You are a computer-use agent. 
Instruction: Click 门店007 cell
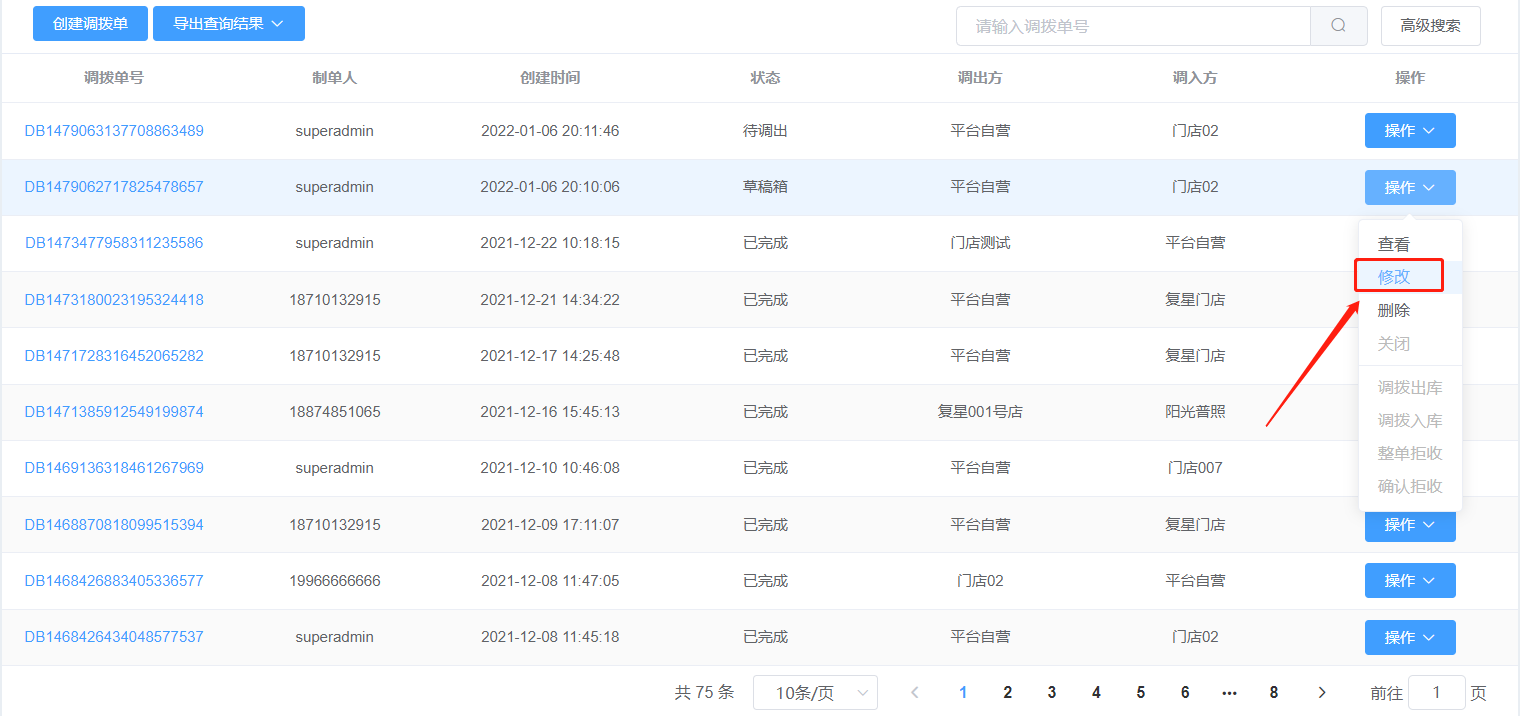tap(1195, 468)
